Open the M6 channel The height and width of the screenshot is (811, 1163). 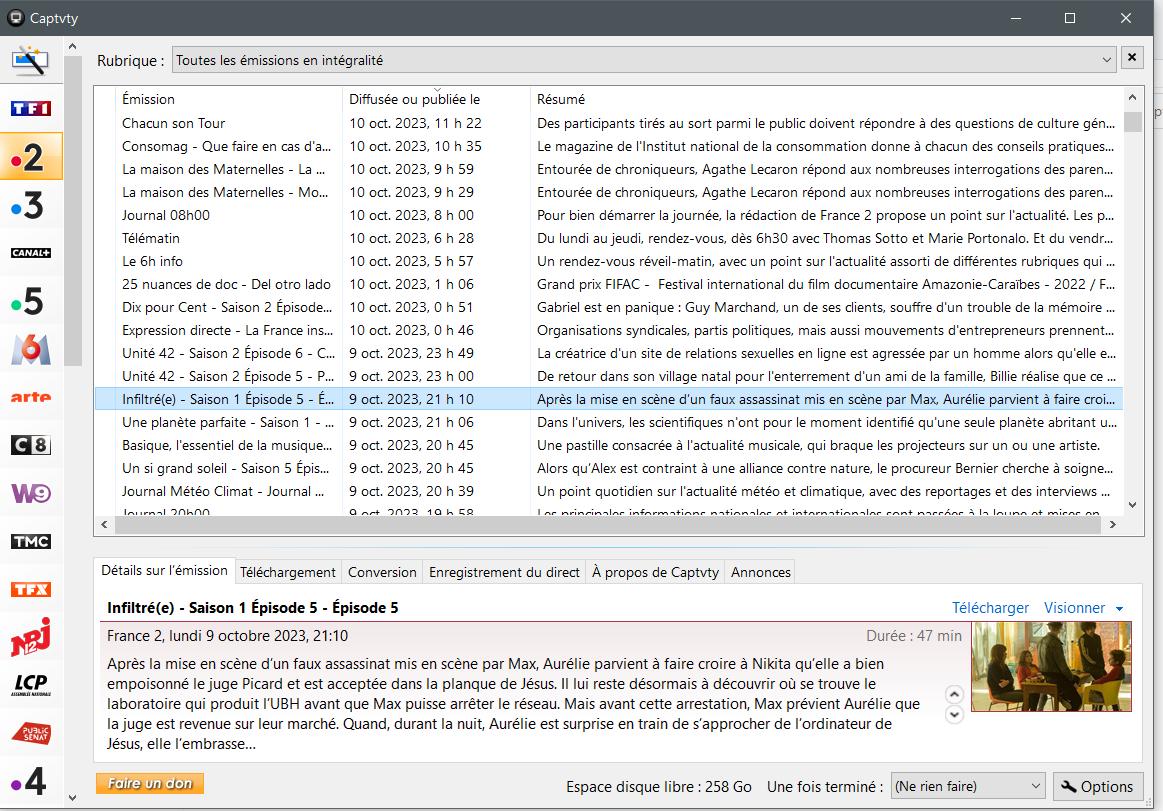tap(31, 349)
